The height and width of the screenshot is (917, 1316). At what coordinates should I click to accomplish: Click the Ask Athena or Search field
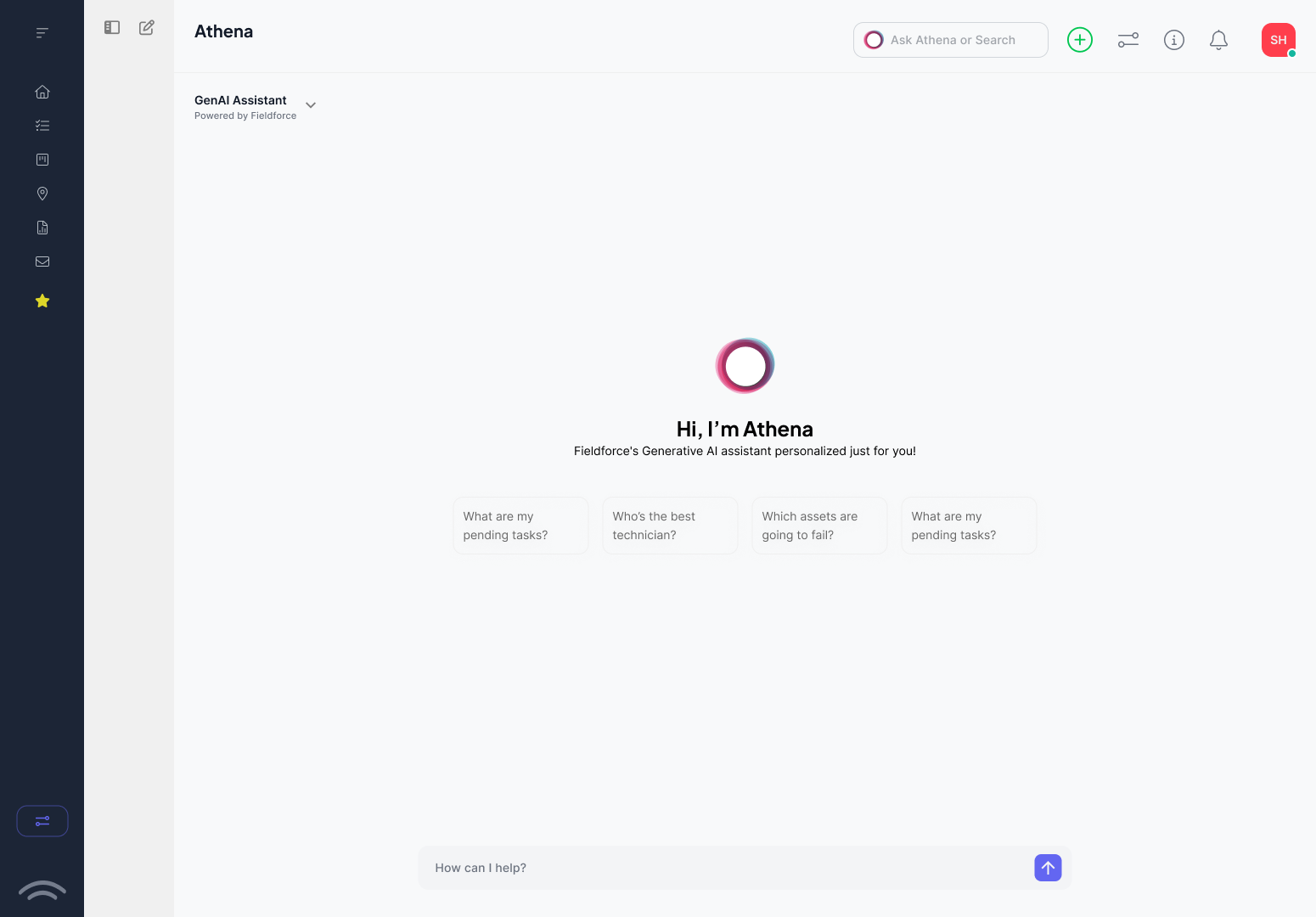[951, 40]
